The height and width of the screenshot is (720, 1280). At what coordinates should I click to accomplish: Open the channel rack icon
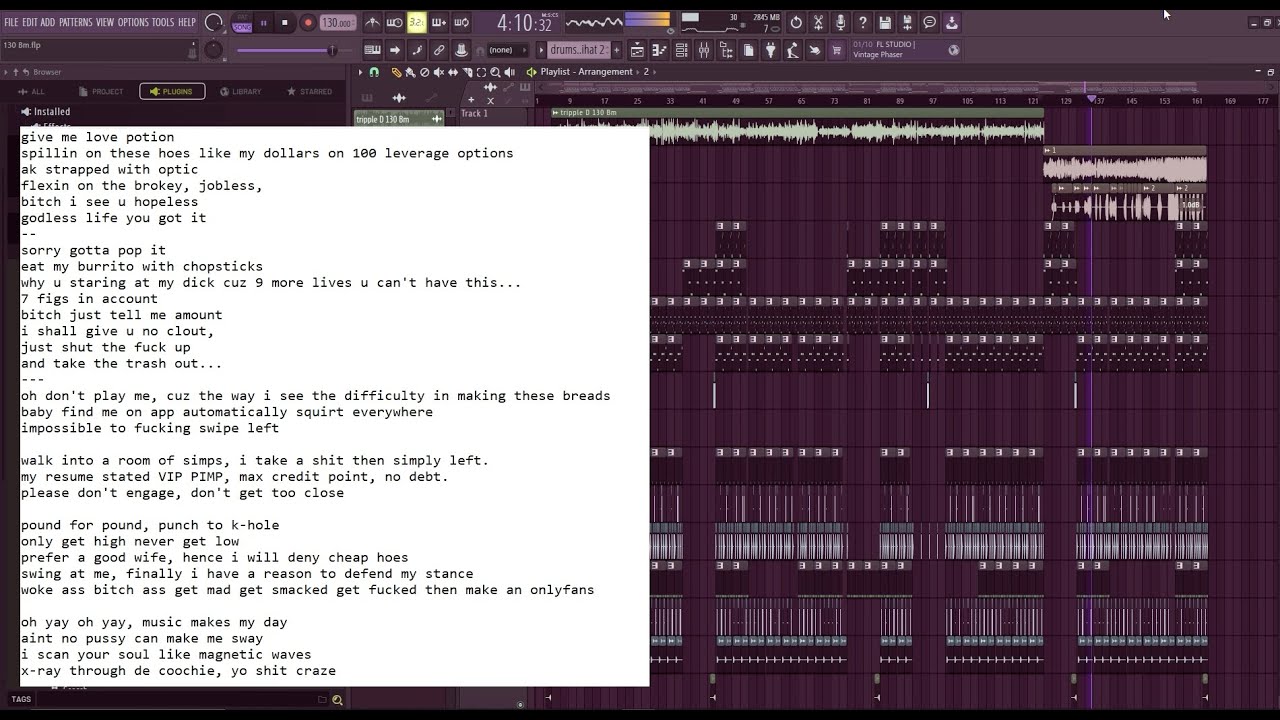click(681, 50)
